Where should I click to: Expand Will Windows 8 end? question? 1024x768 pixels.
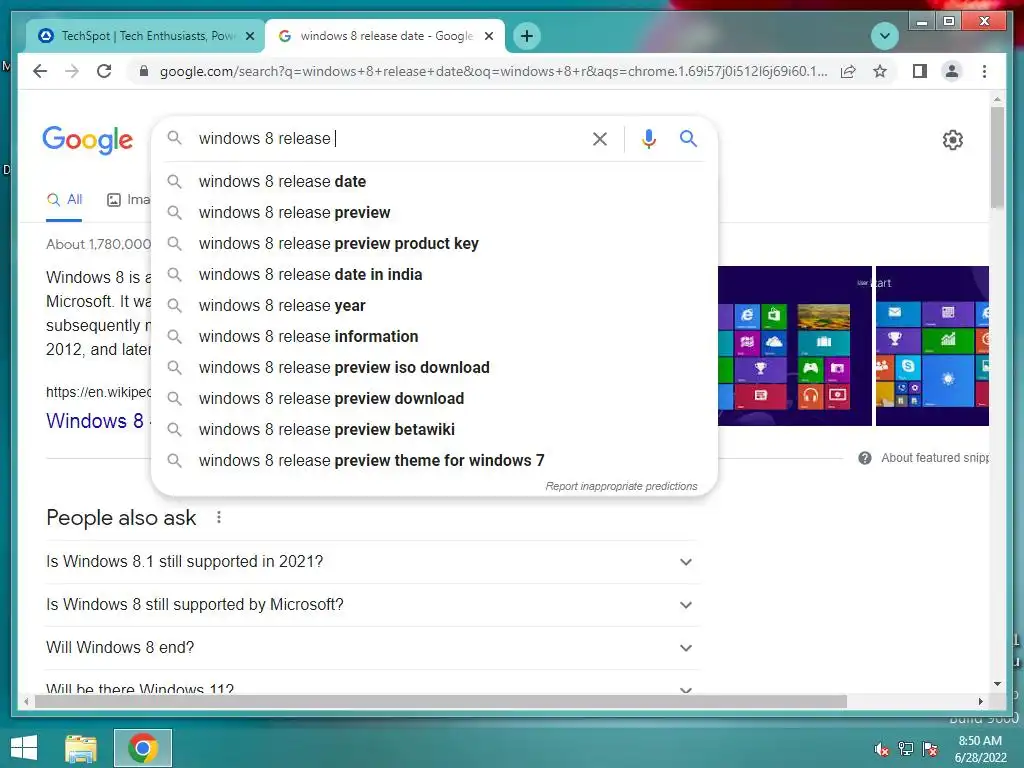[372, 648]
